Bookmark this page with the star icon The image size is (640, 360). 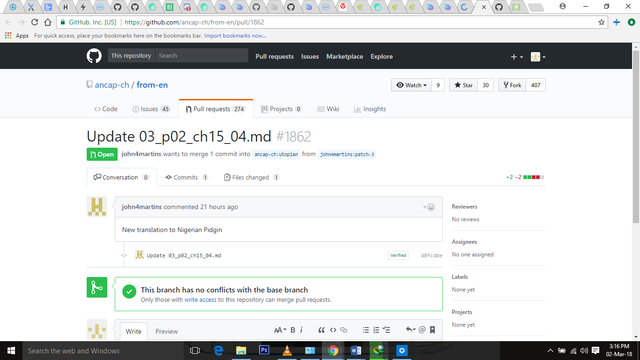[601, 22]
